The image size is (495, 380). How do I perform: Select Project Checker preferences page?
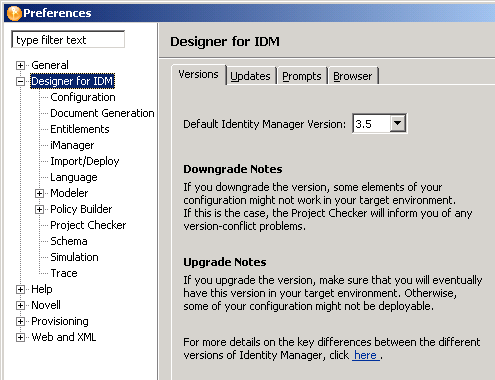click(x=88, y=225)
